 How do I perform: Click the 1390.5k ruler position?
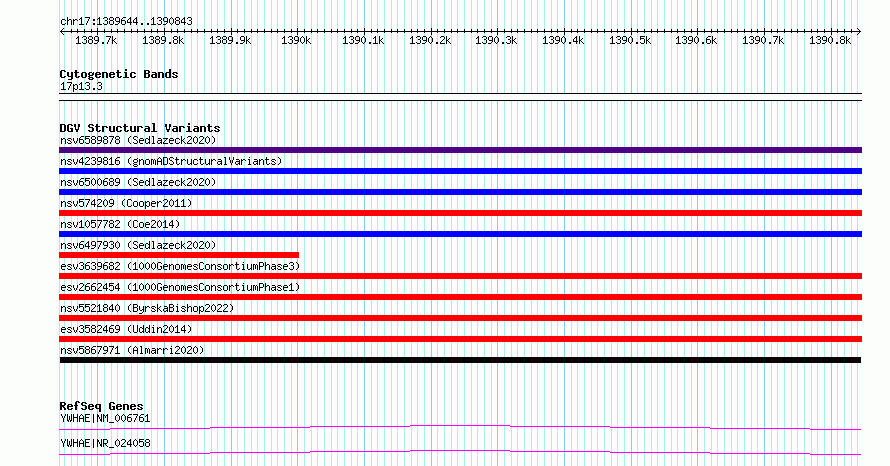point(630,40)
